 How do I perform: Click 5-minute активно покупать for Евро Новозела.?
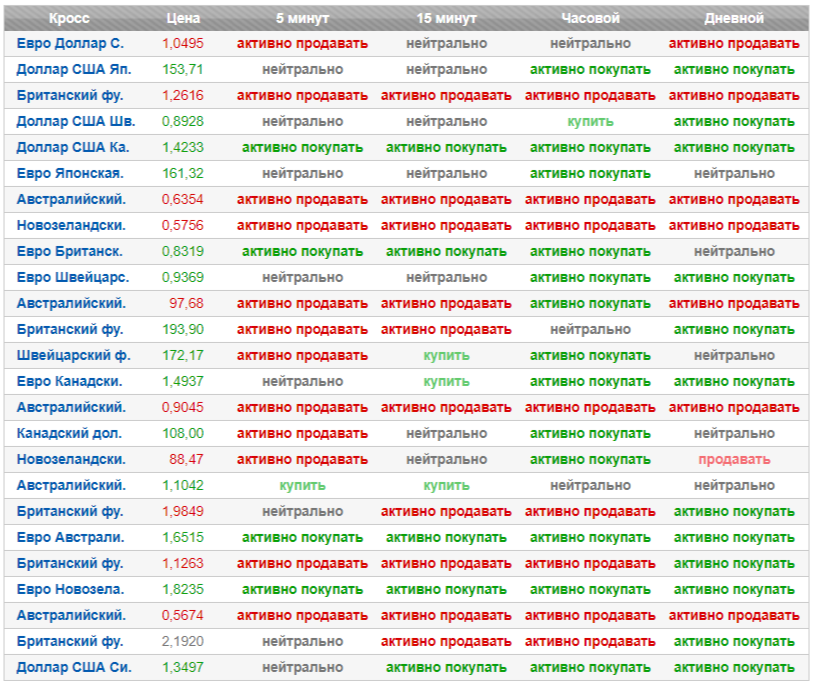pyautogui.click(x=302, y=589)
